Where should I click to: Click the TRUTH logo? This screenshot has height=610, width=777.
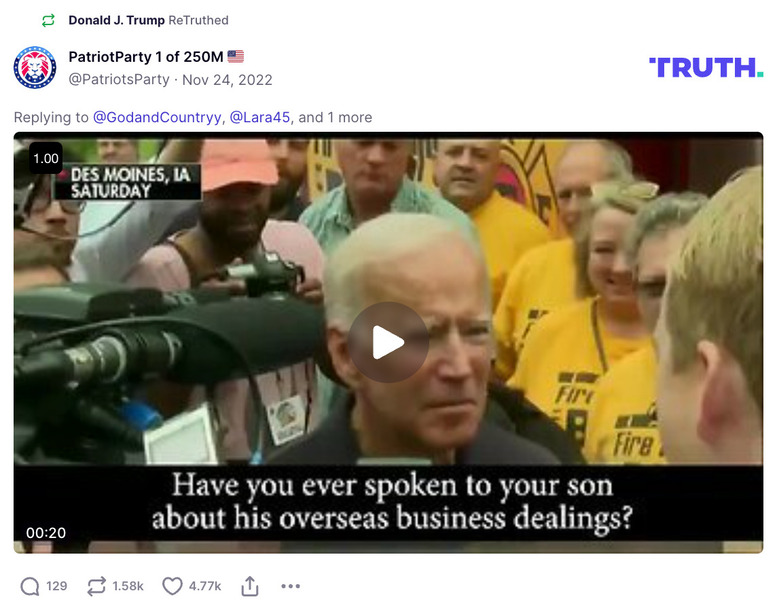pos(706,68)
